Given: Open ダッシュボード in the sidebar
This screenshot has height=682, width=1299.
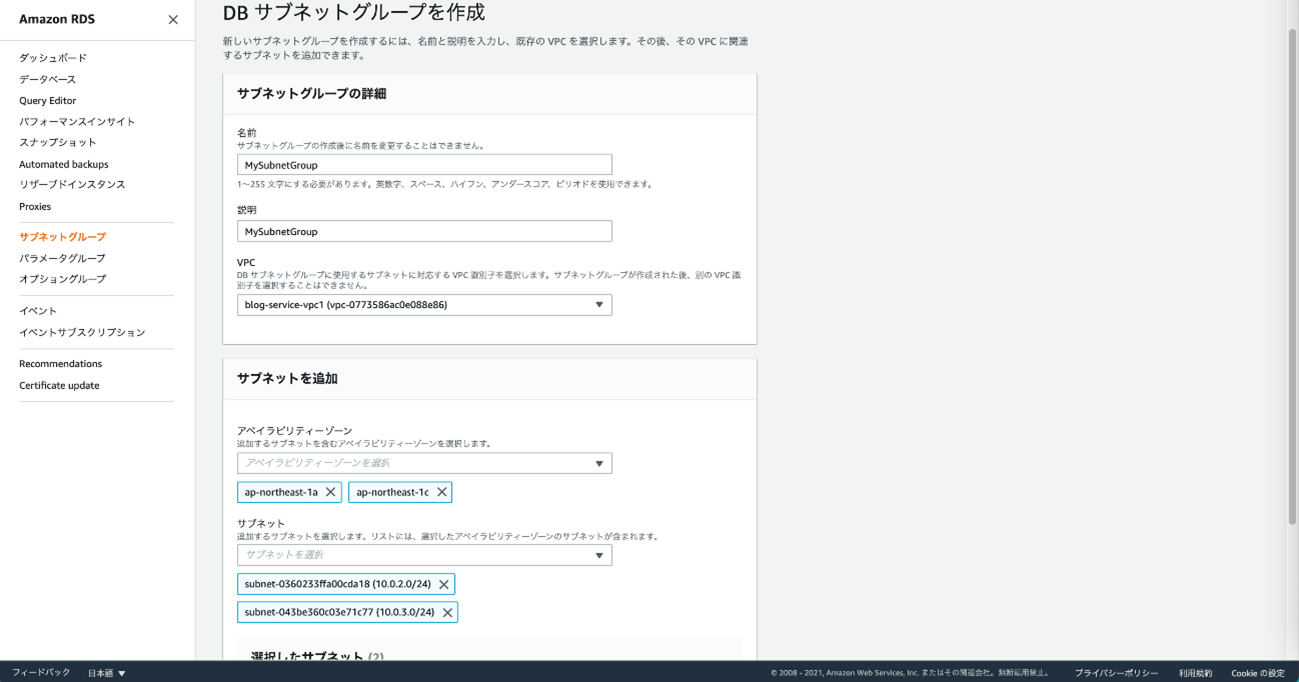Looking at the screenshot, I should coord(53,58).
